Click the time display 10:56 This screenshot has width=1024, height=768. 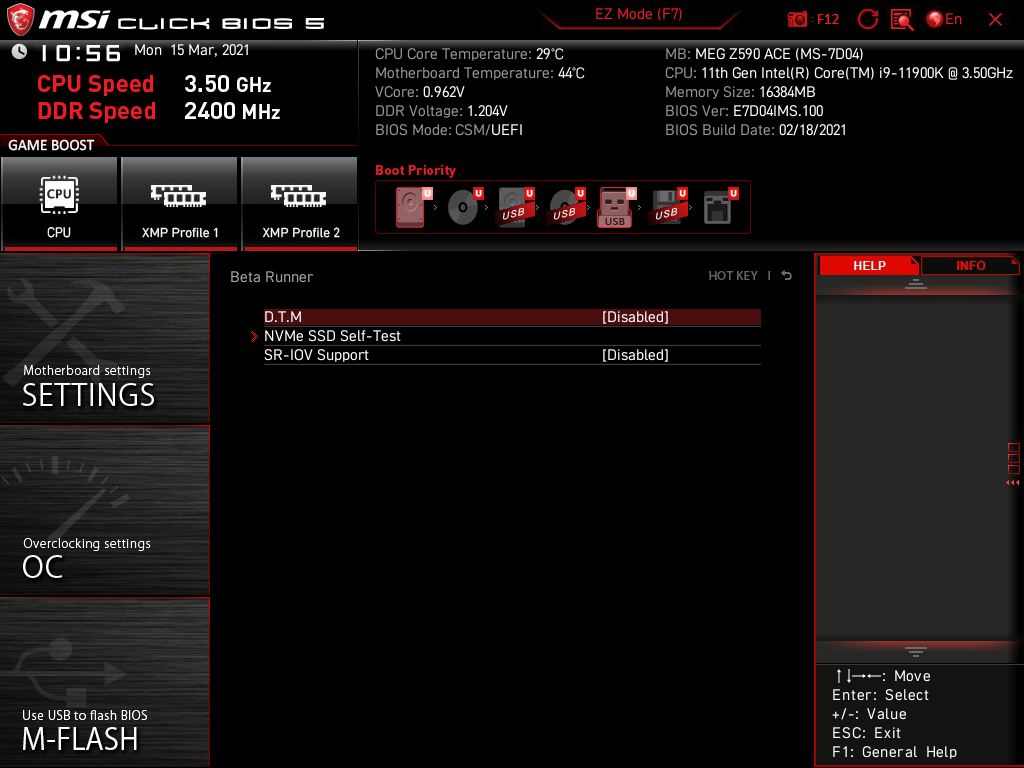(x=81, y=53)
